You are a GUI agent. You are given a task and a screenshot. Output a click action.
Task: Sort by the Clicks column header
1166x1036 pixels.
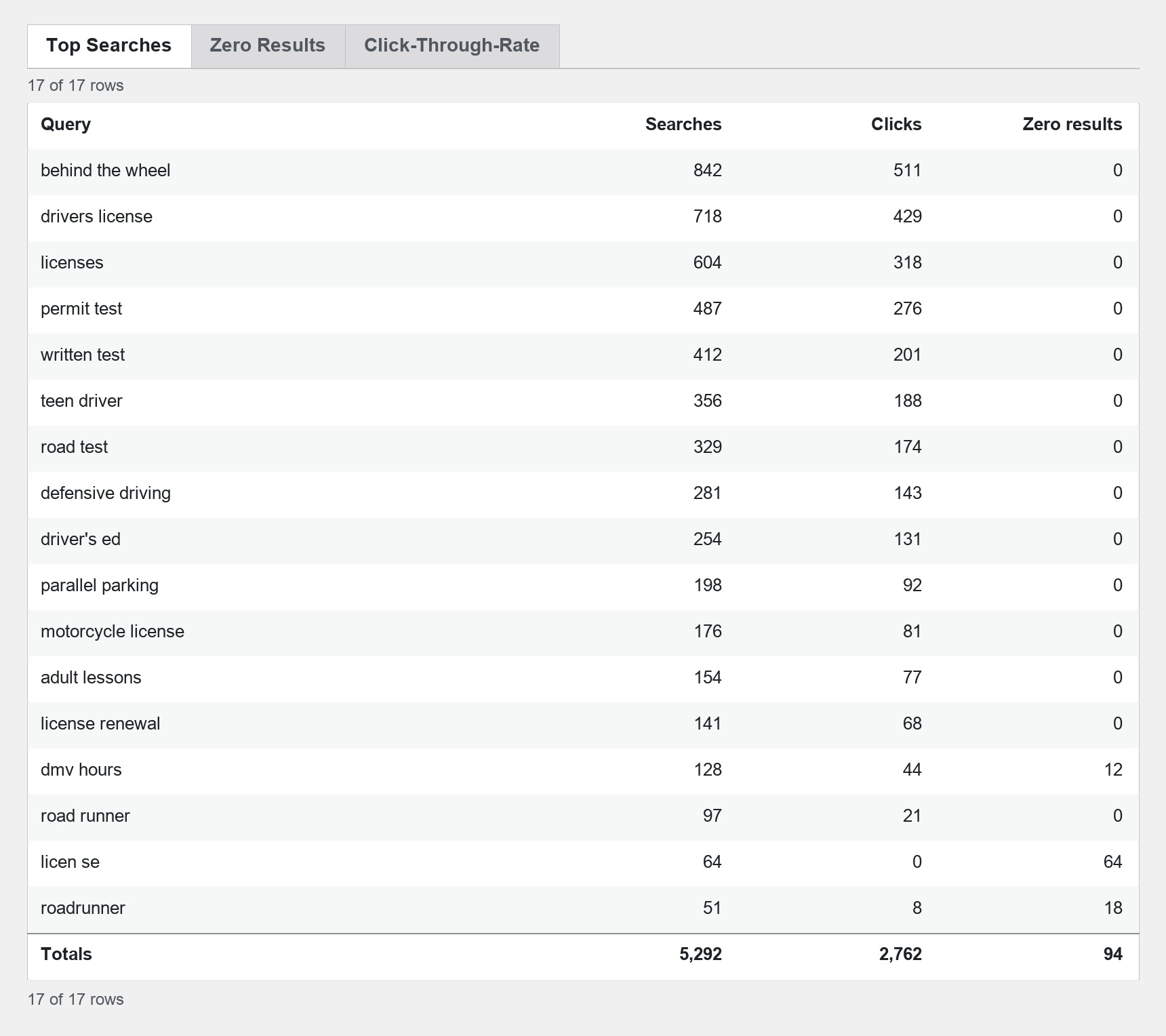896,125
